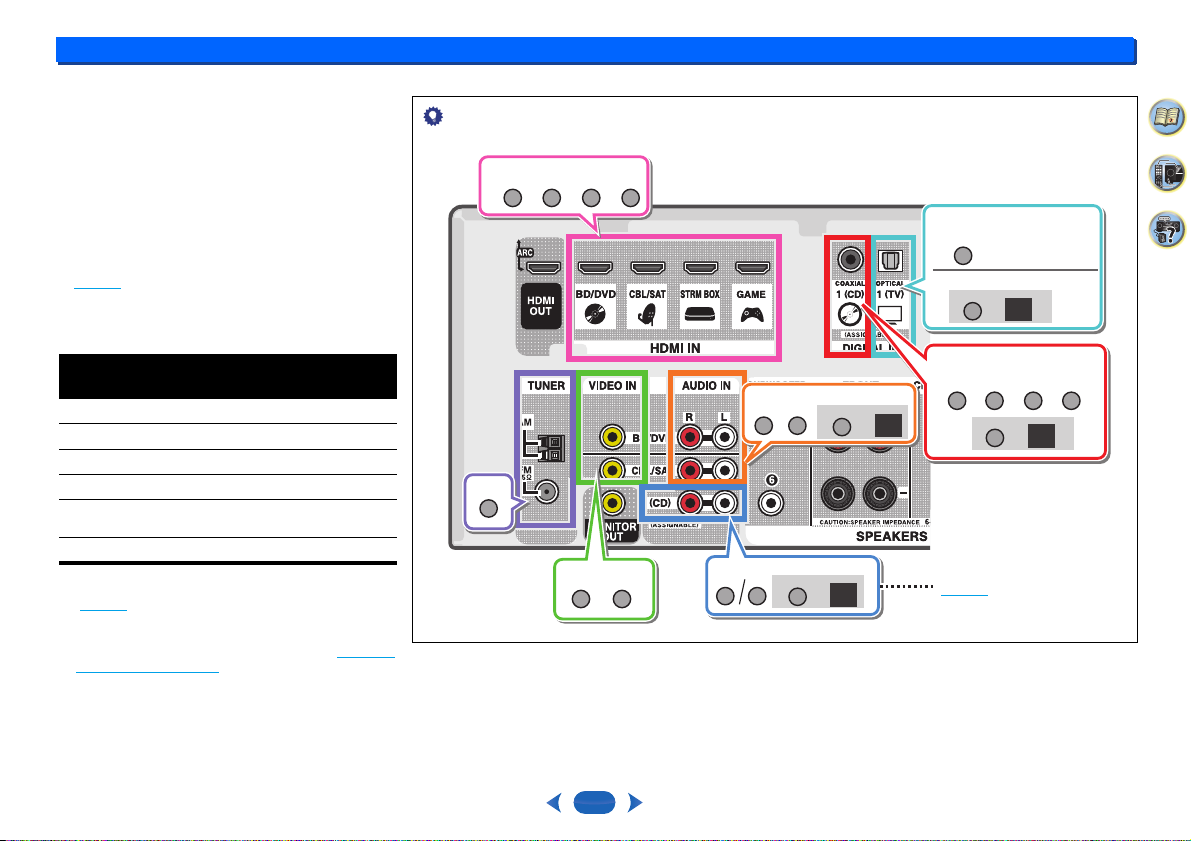Open the contents book icon
This screenshot has height=841, width=1191.
(x=1167, y=117)
